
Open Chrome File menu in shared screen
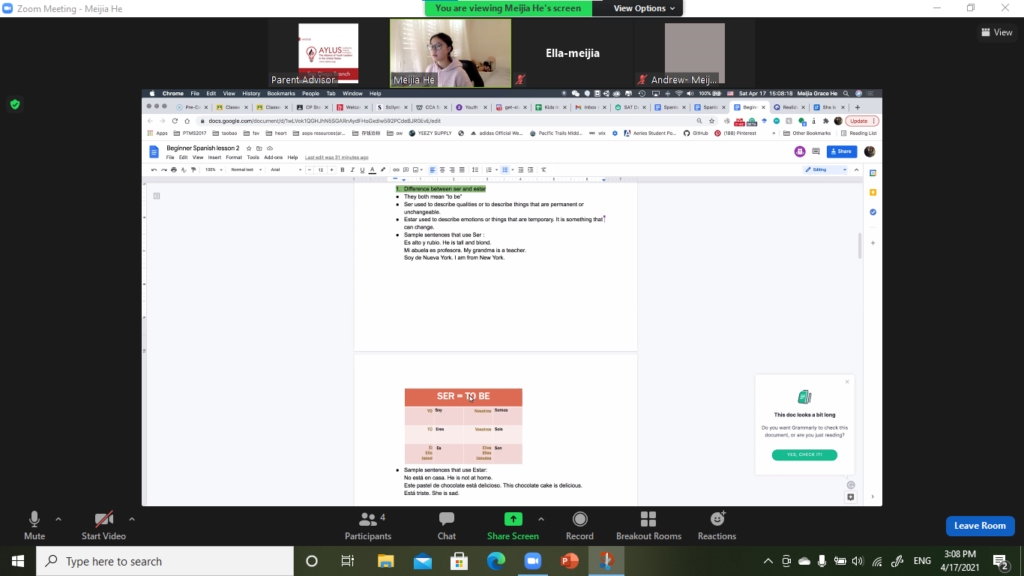coord(195,93)
